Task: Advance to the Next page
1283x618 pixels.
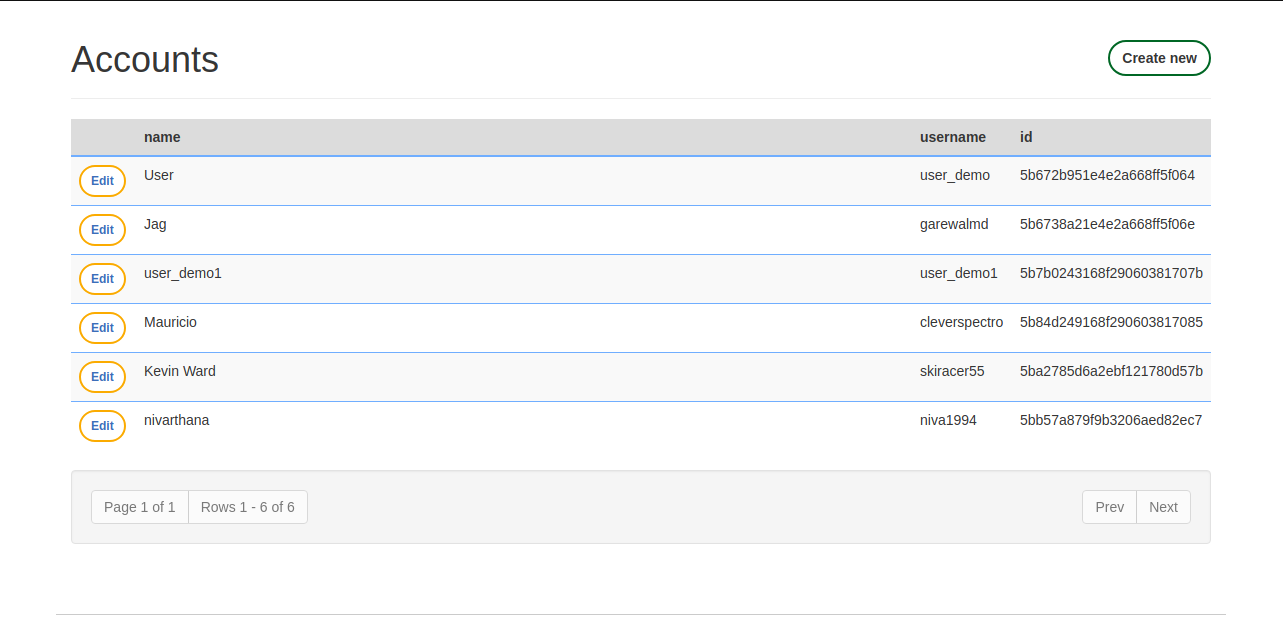Action: coord(1163,507)
